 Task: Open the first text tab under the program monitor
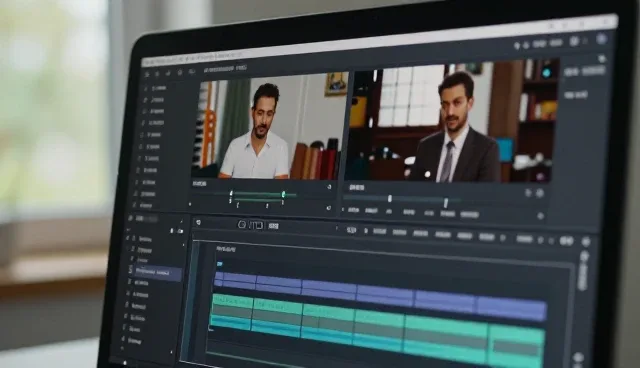(353, 210)
